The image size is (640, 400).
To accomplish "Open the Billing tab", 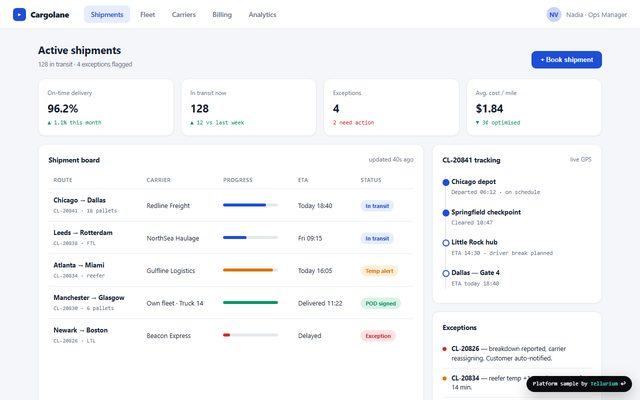I will tap(222, 15).
